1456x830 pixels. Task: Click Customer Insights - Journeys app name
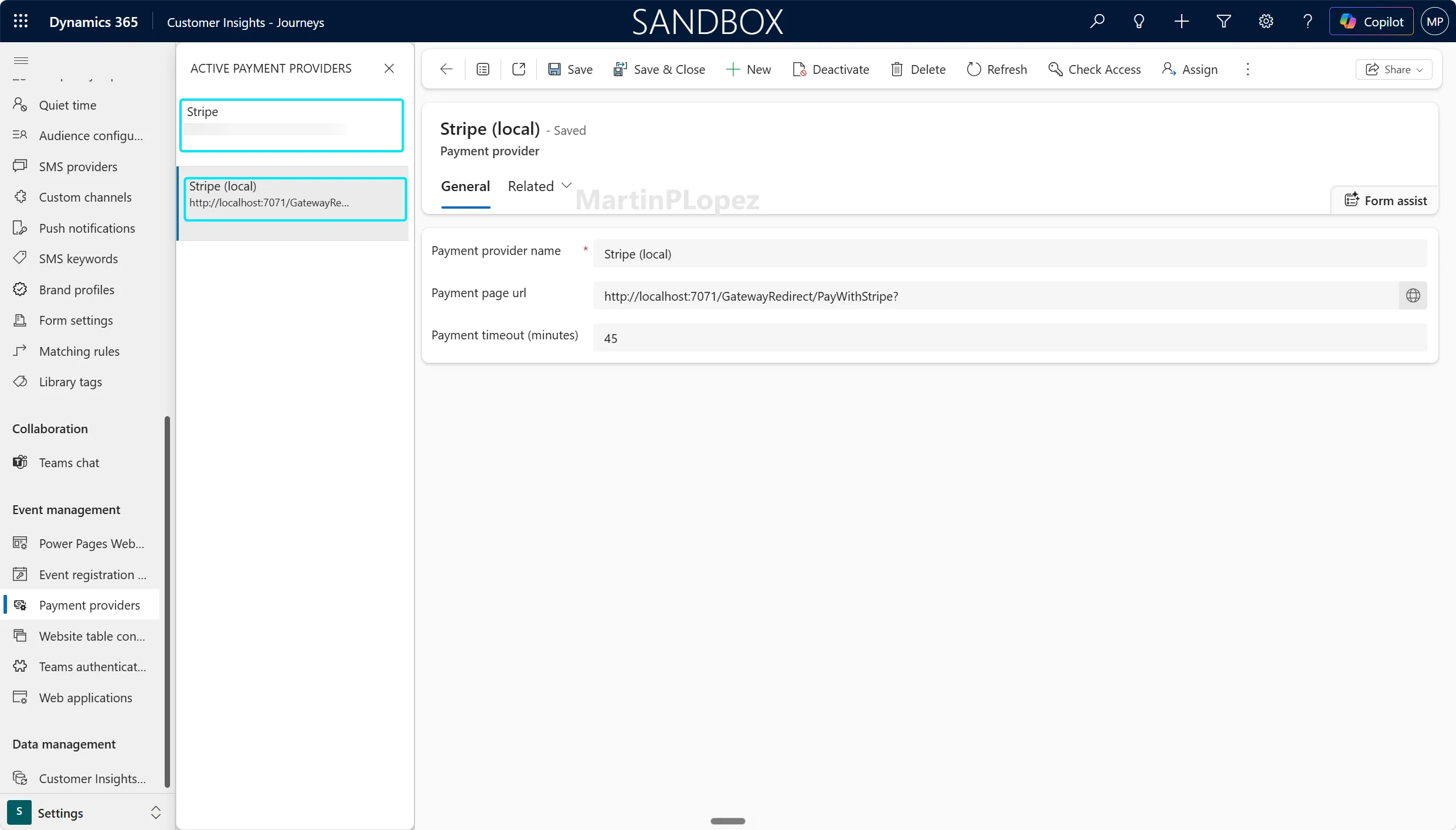[x=246, y=22]
